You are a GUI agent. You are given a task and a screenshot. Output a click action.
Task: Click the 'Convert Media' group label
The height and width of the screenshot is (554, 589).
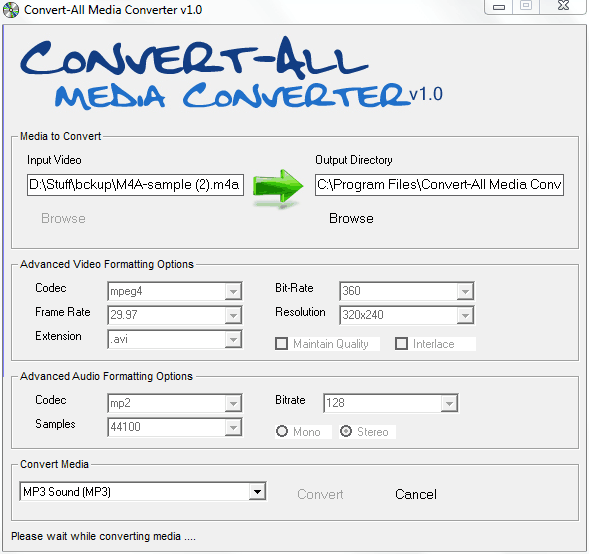coord(54,464)
